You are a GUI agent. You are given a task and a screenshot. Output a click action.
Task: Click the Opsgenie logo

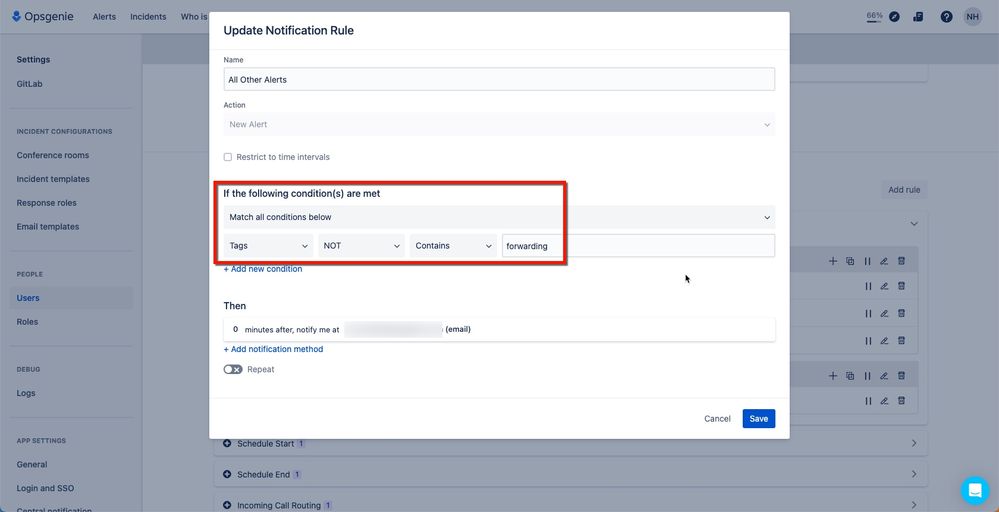point(43,17)
